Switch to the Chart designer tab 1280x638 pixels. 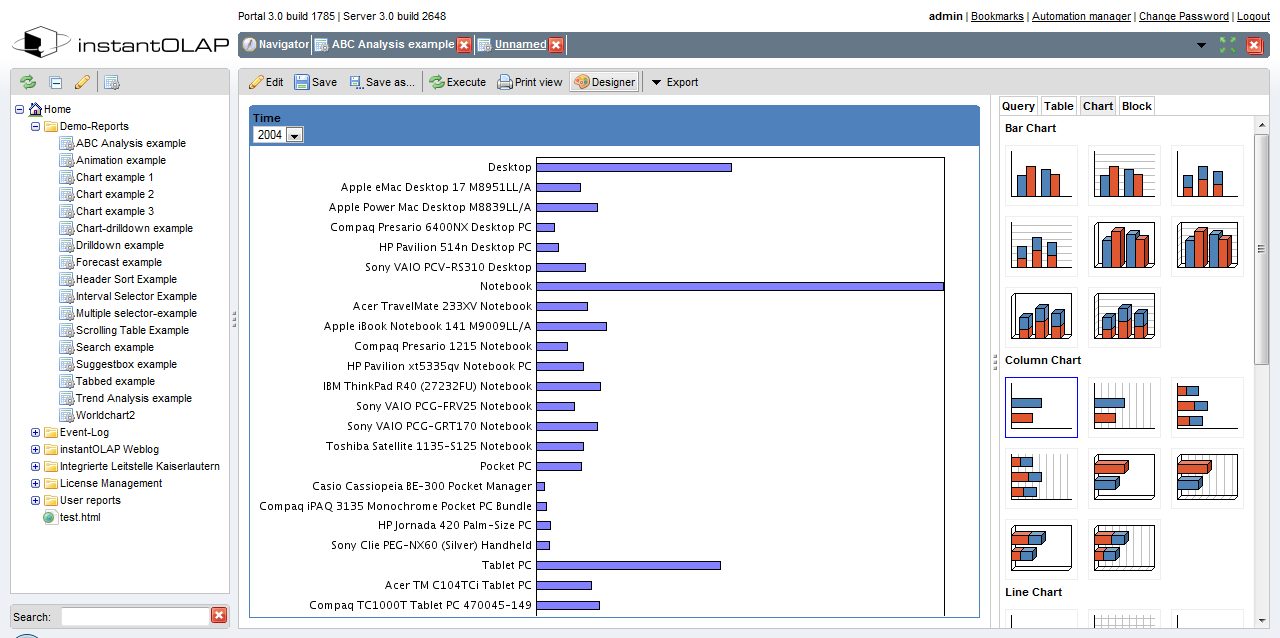click(1098, 106)
